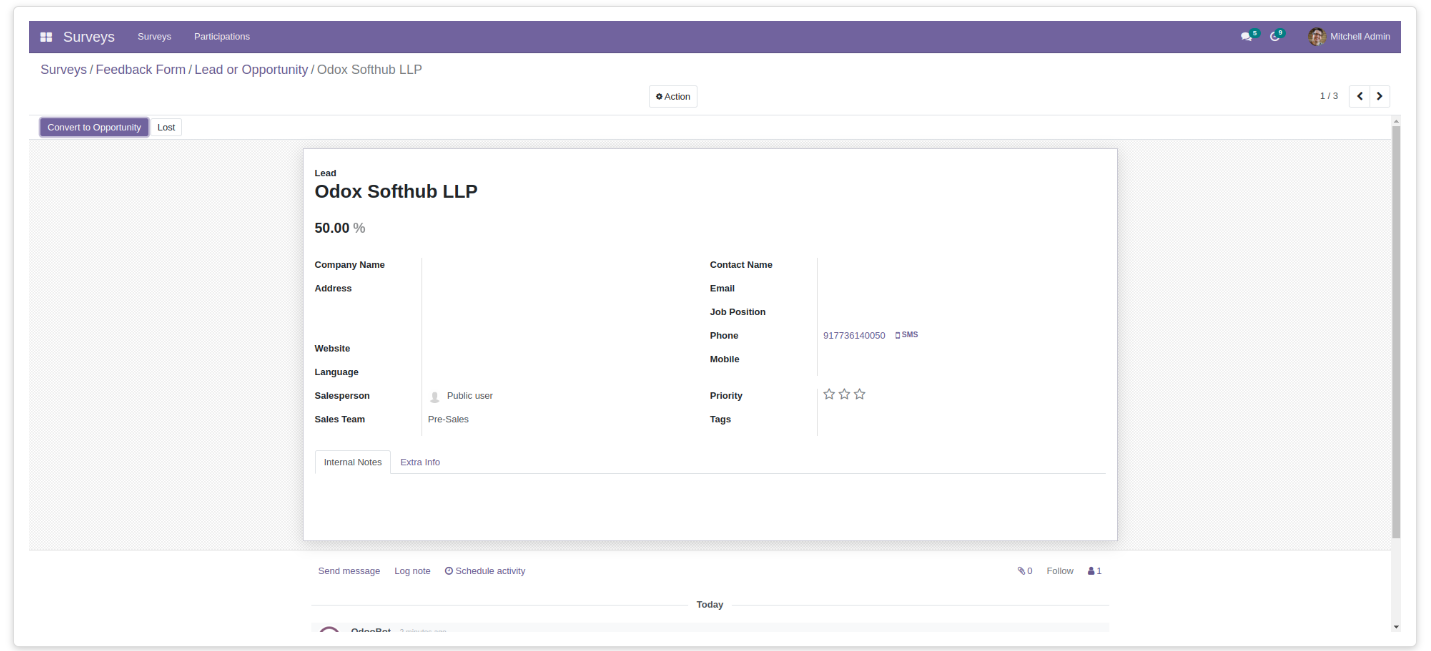Go to Lead or Opportunity breadcrumb
Viewport: 1431px width, 651px height.
pos(251,70)
